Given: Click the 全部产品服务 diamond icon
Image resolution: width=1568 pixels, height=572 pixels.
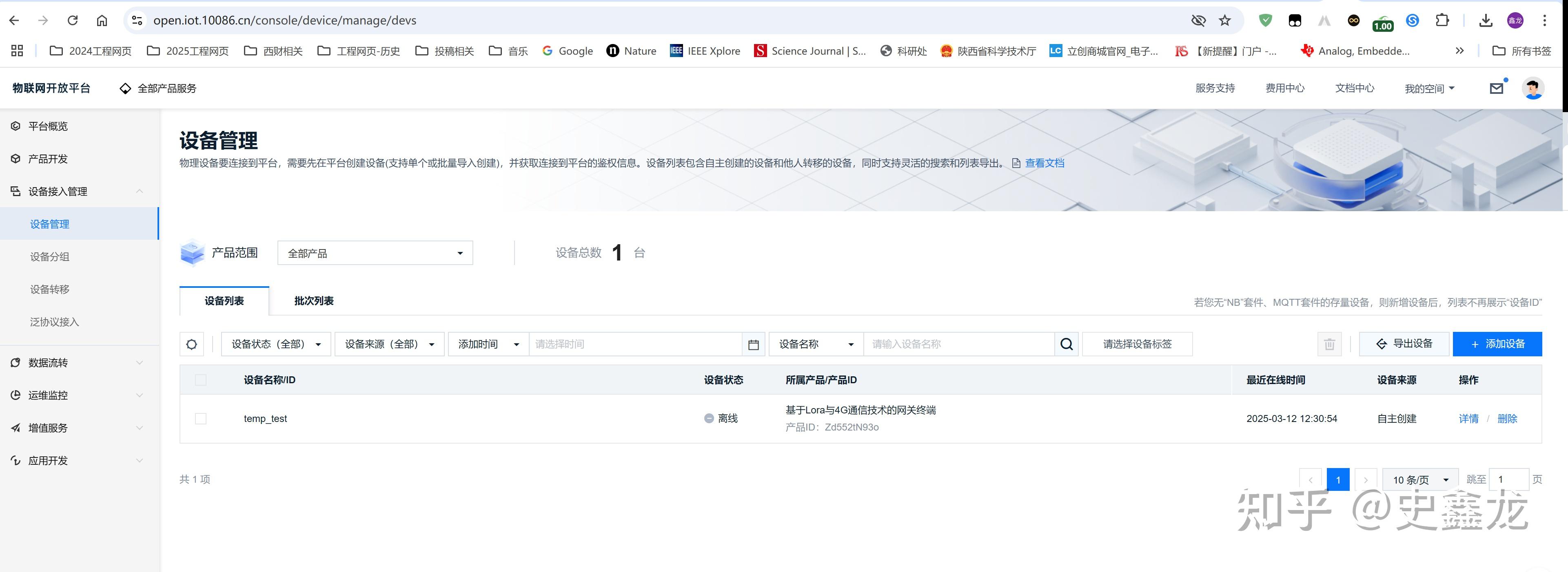Looking at the screenshot, I should pyautogui.click(x=125, y=88).
